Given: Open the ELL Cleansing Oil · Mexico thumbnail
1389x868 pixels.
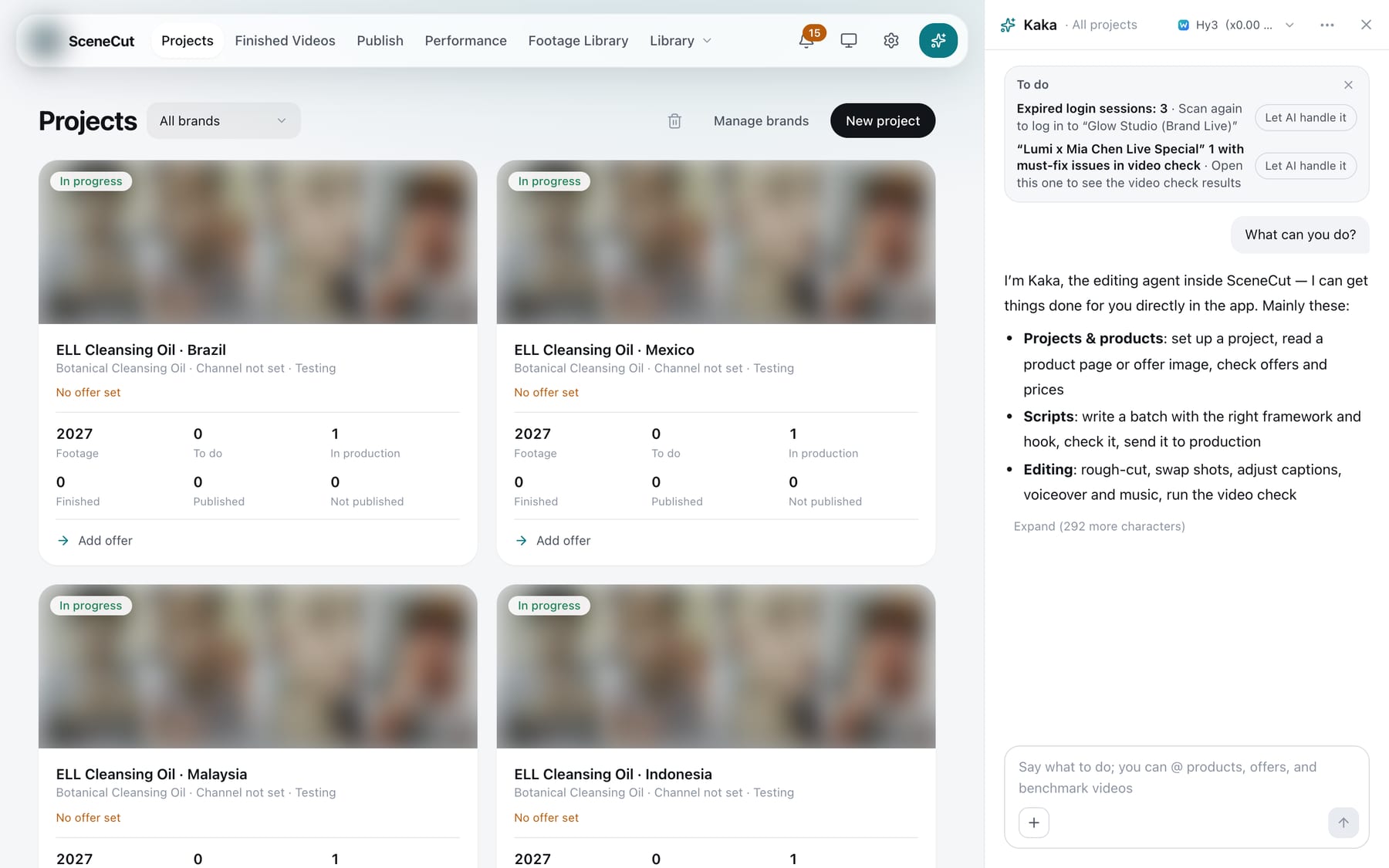Looking at the screenshot, I should pyautogui.click(x=716, y=242).
